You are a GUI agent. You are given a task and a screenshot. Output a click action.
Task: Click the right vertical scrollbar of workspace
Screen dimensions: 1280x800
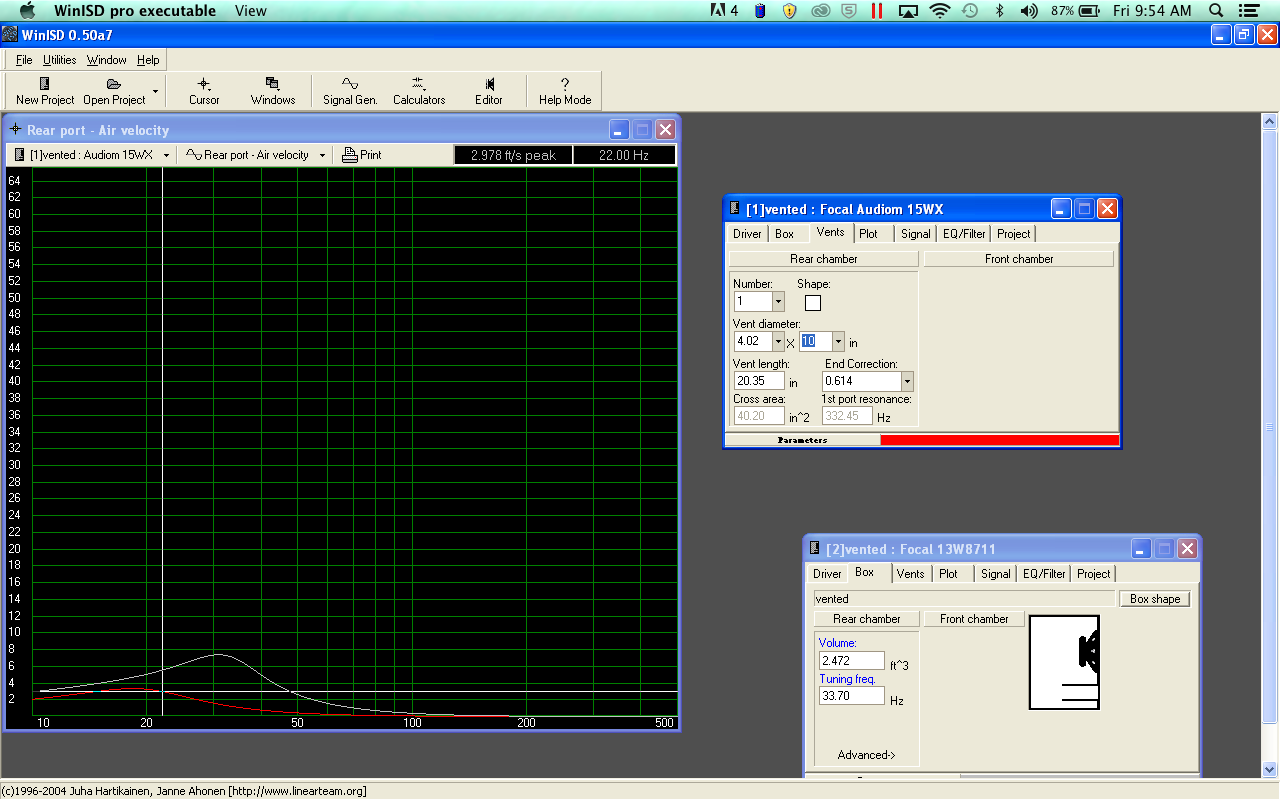tap(1270, 445)
